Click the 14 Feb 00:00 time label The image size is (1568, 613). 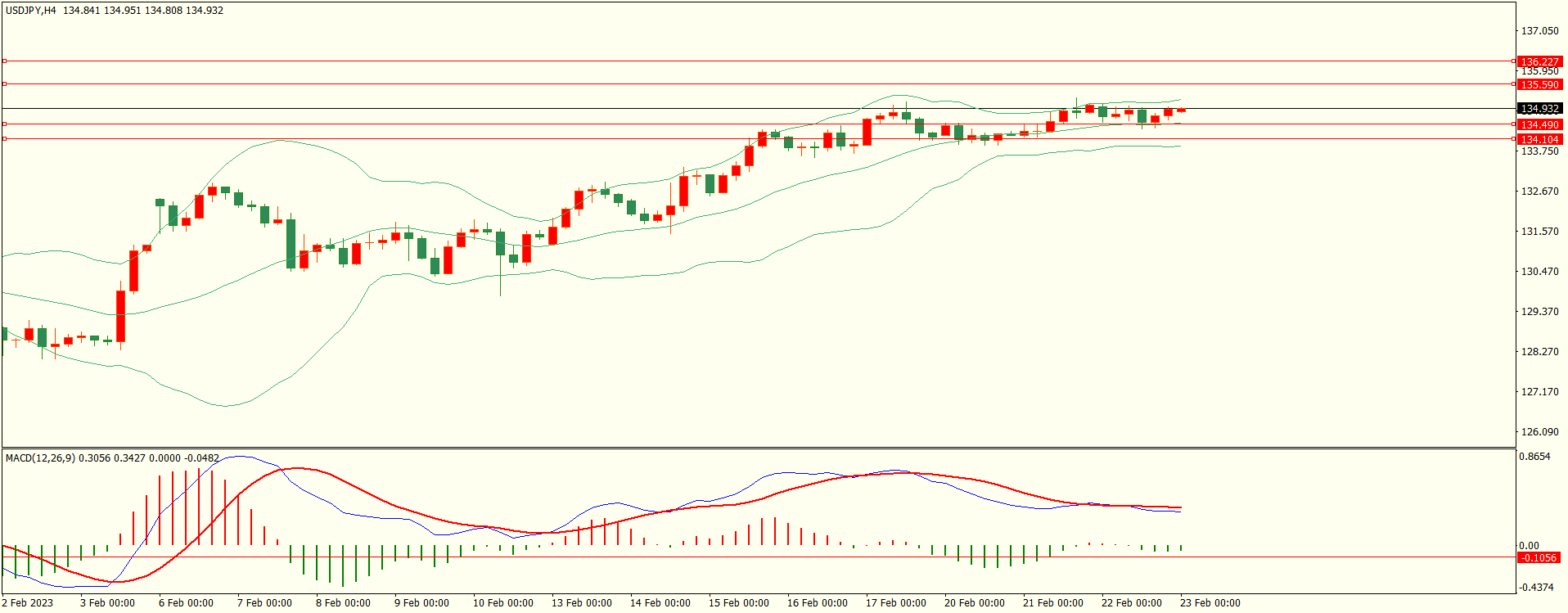click(x=660, y=603)
